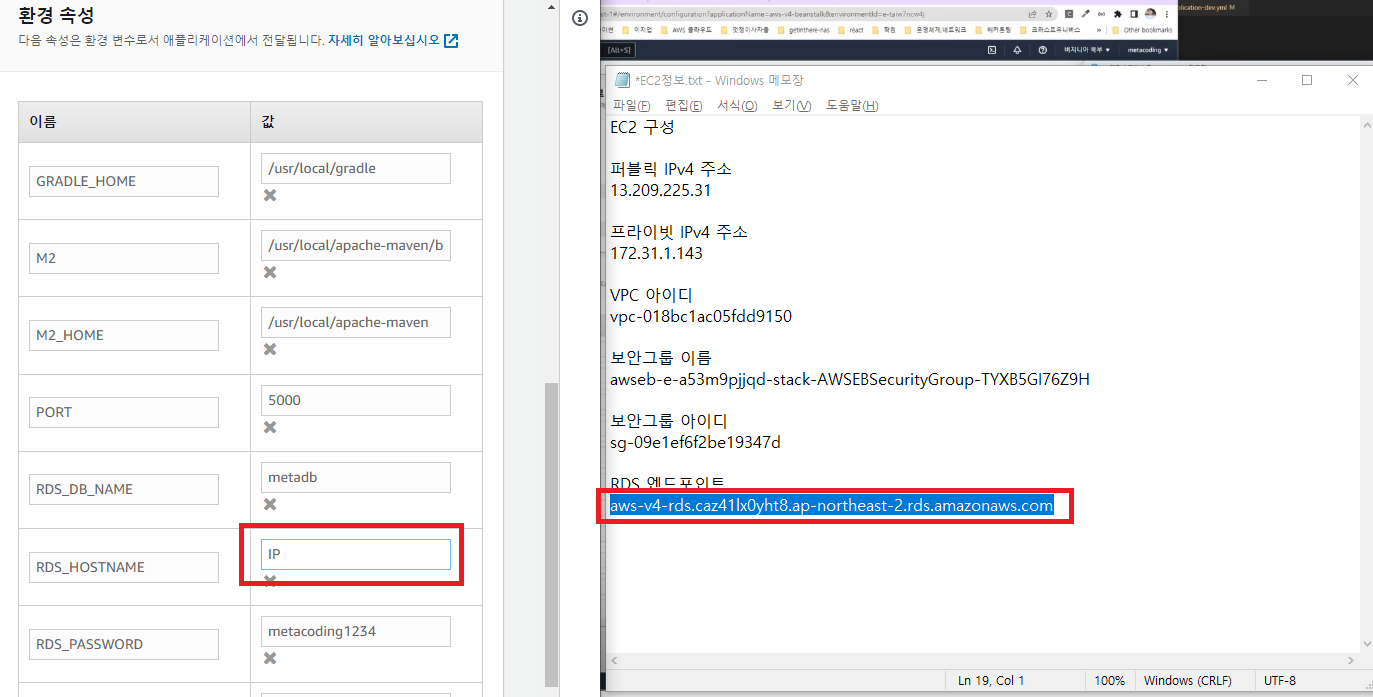Click the AWS page vertical scrollbar thumb
Screen dimensions: 1373x697
[x=552, y=533]
